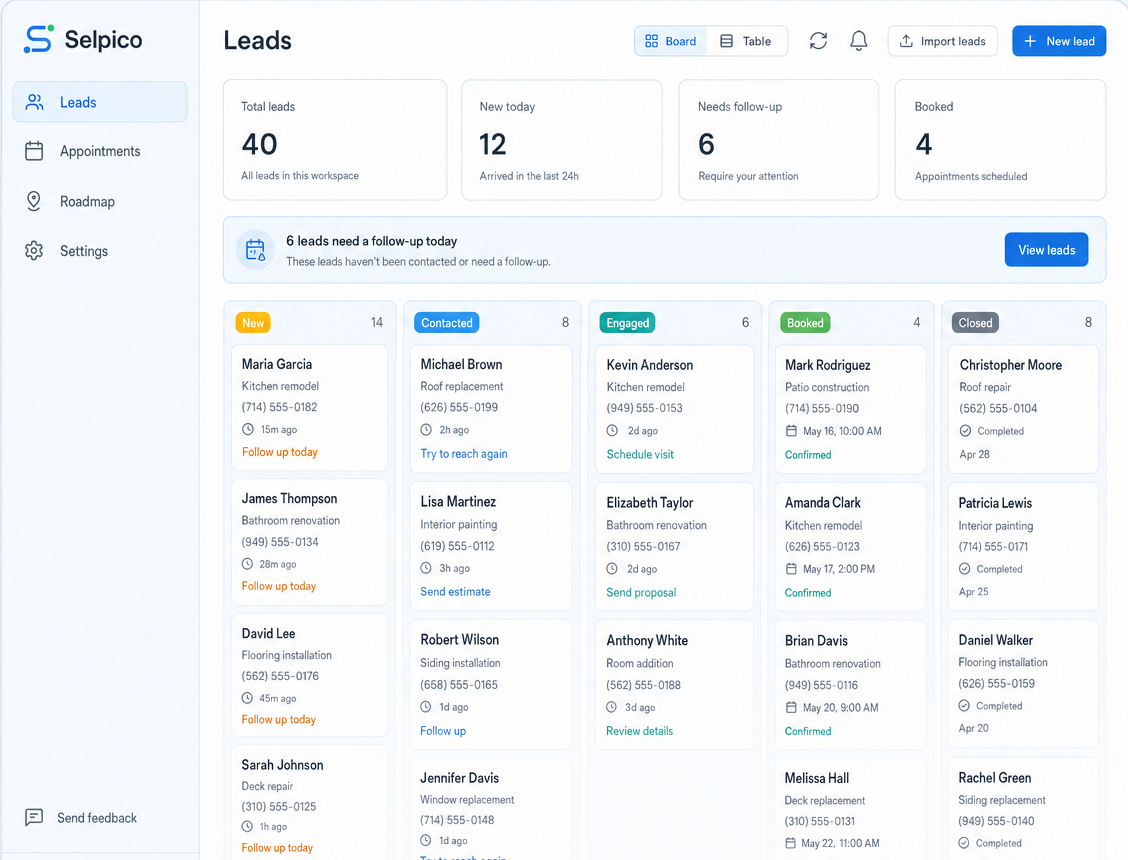This screenshot has width=1128, height=860.
Task: Open the notifications bell icon
Action: coord(858,41)
